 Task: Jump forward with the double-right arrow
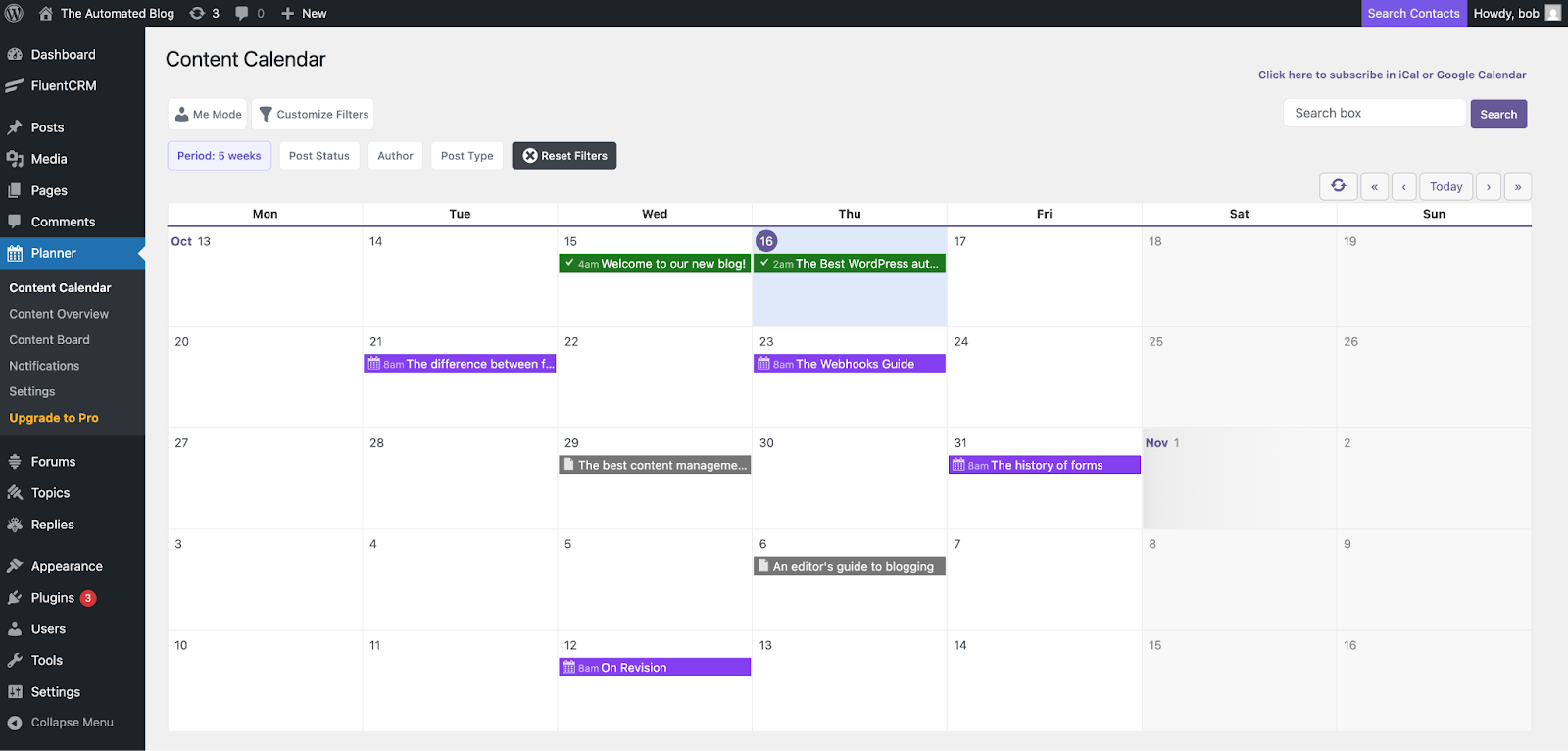(1518, 186)
